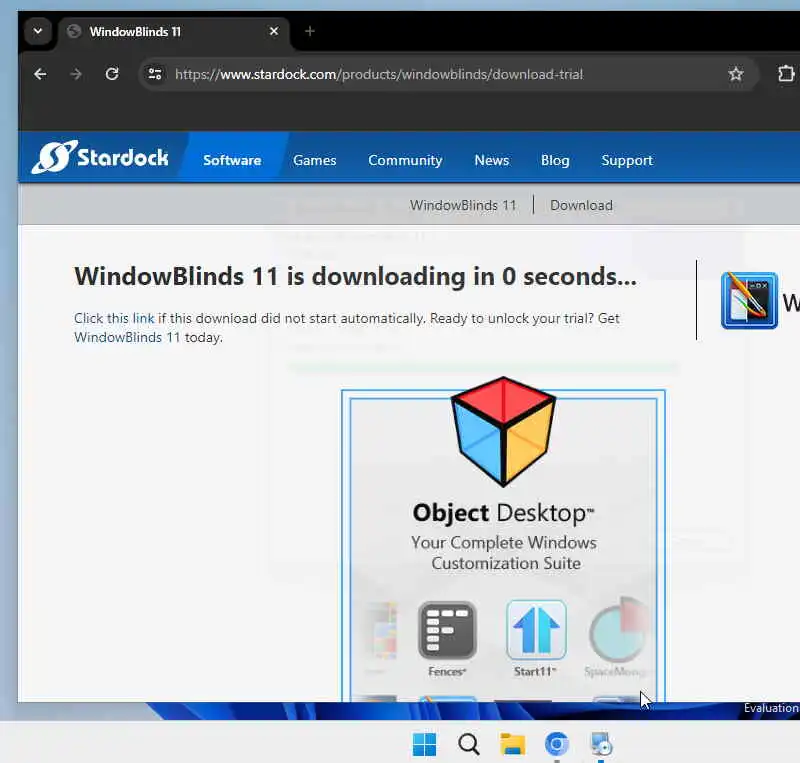Image resolution: width=800 pixels, height=763 pixels.
Task: Open the Support menu item
Action: 627,160
